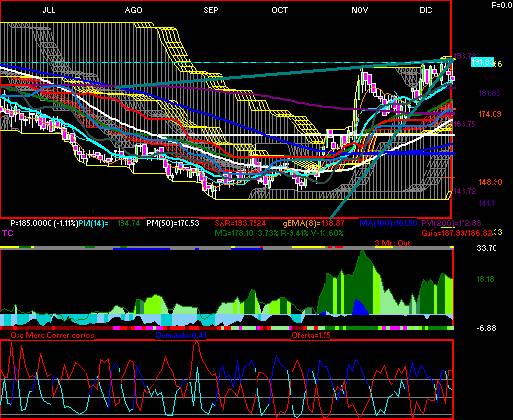Click the red SAR indicator readout
This screenshot has width=513, height=420.
240,223
